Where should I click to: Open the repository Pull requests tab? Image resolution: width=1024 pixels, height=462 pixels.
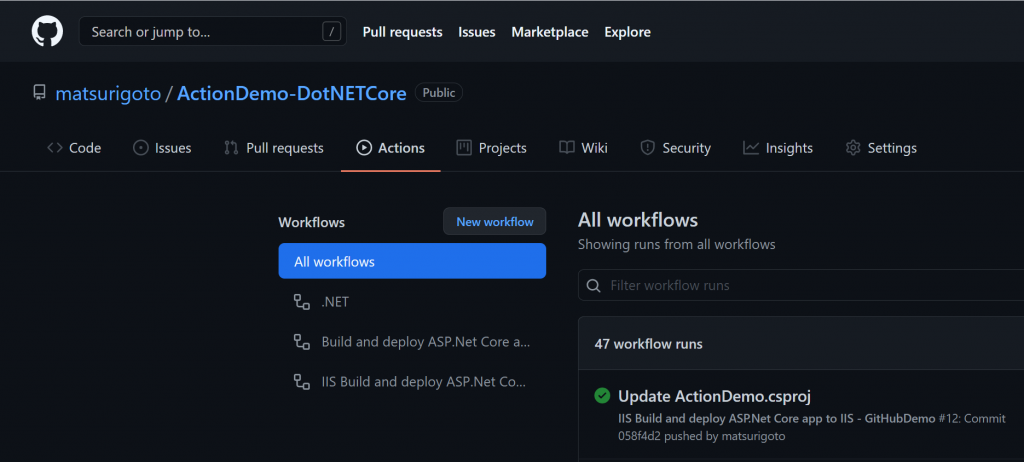click(x=273, y=148)
